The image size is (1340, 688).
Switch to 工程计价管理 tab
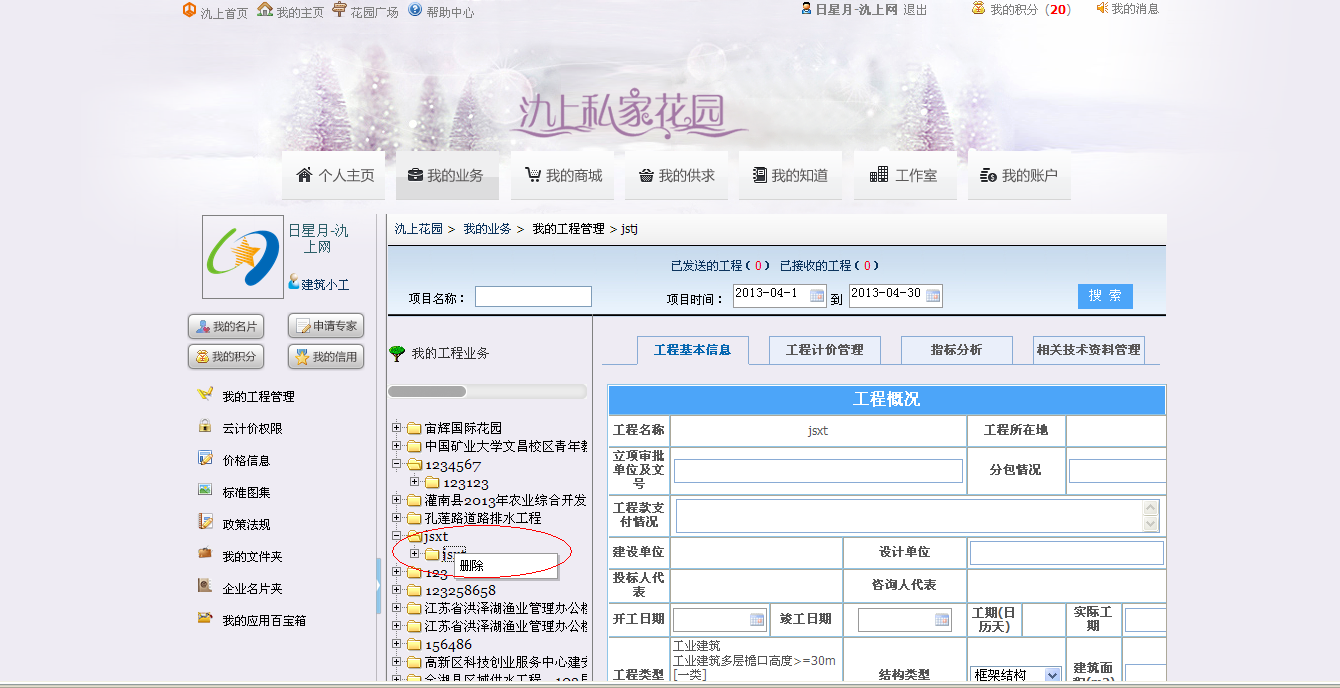click(825, 350)
